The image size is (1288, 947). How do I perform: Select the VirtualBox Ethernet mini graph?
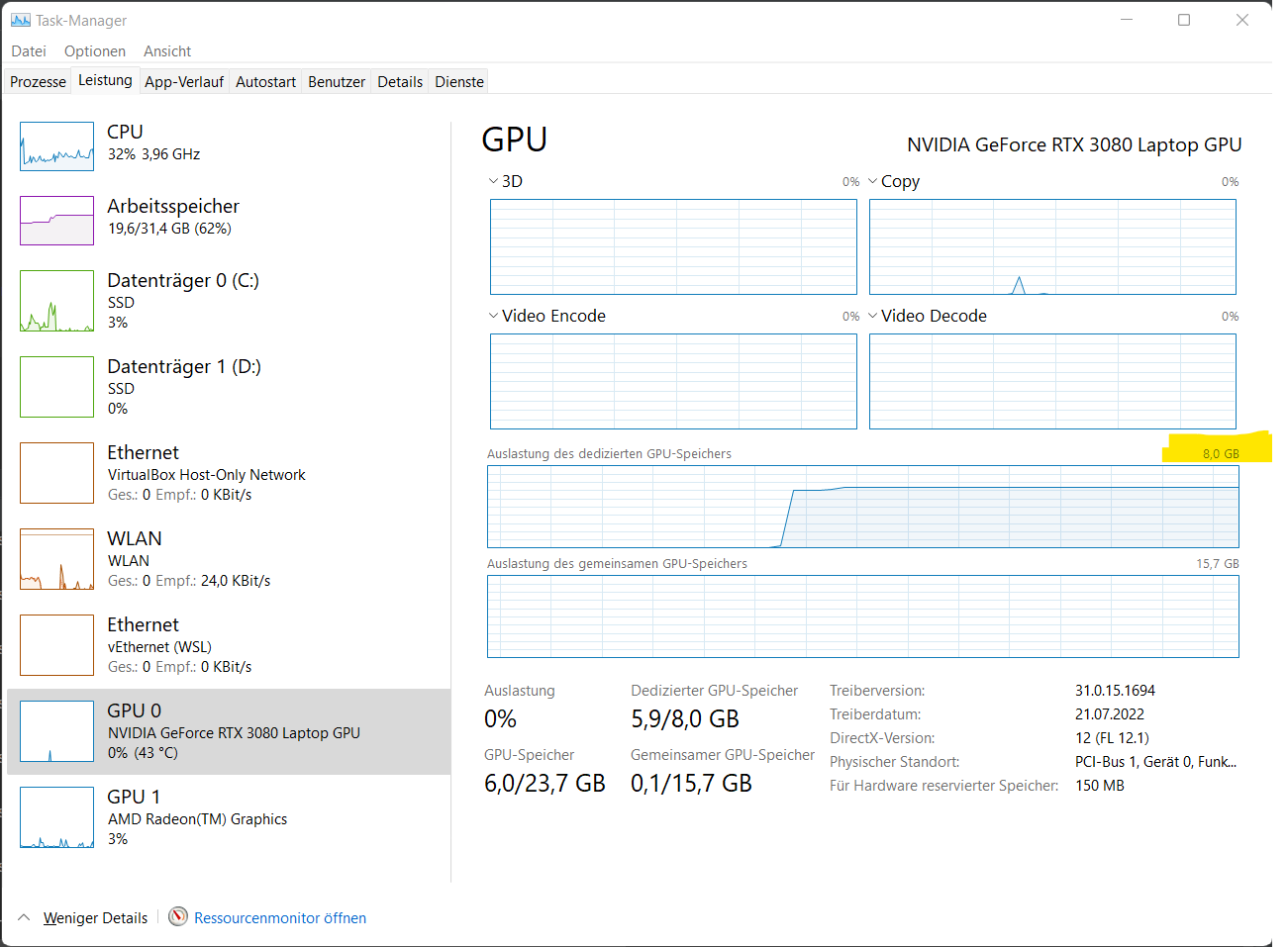[56, 473]
